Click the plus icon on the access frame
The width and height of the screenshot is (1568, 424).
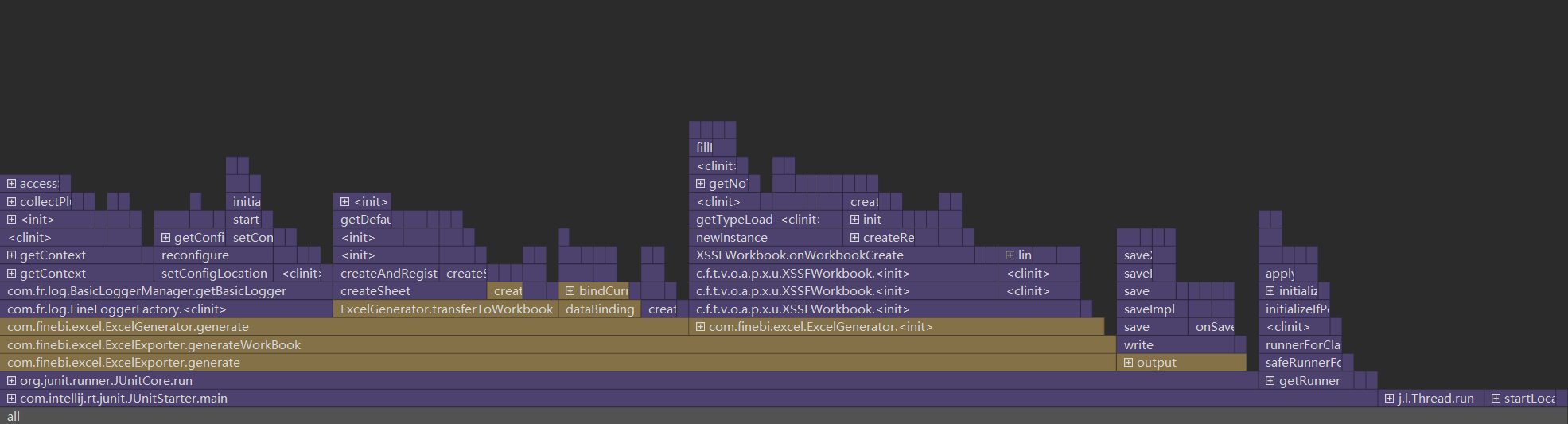coord(11,184)
